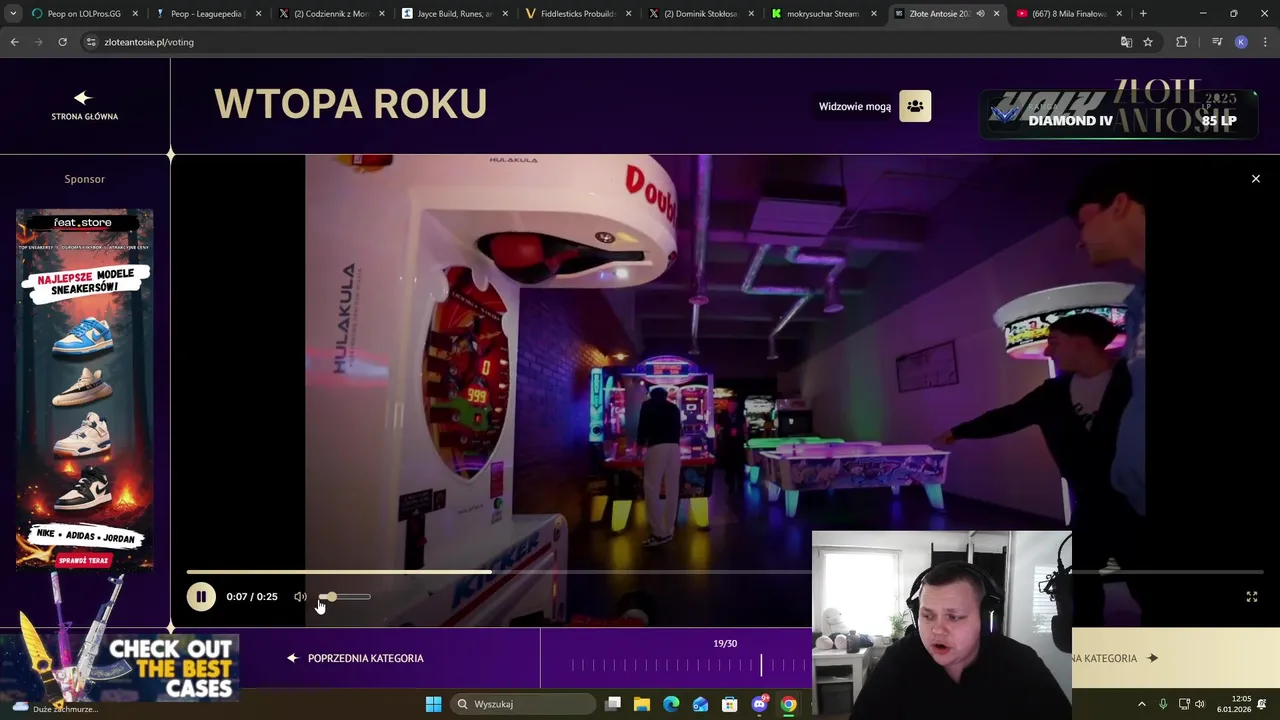1280x720 pixels.
Task: Open the media control icon in Chrome toolbar
Action: pyautogui.click(x=1216, y=42)
